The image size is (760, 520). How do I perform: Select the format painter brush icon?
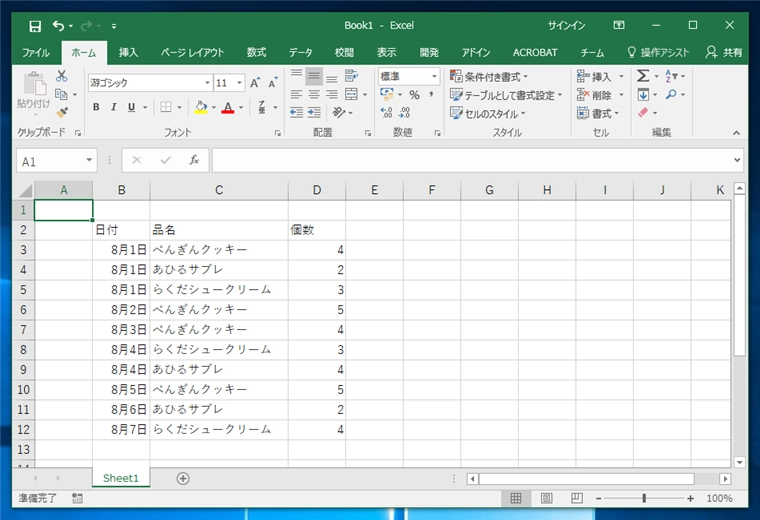coord(62,113)
